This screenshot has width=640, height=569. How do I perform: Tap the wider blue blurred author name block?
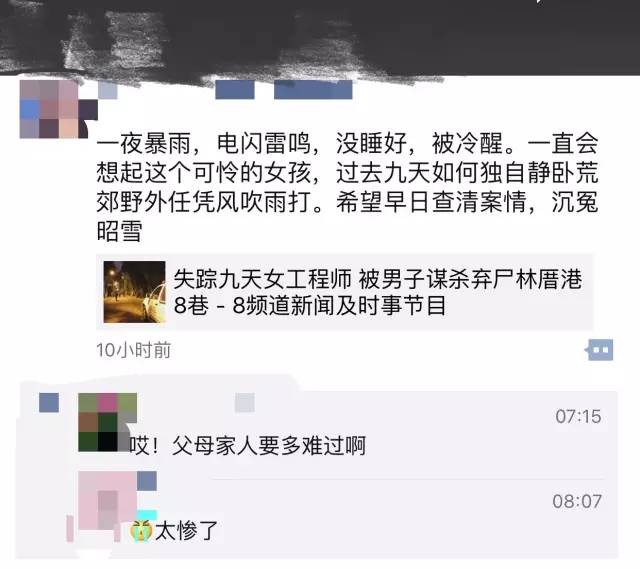[x=313, y=90]
